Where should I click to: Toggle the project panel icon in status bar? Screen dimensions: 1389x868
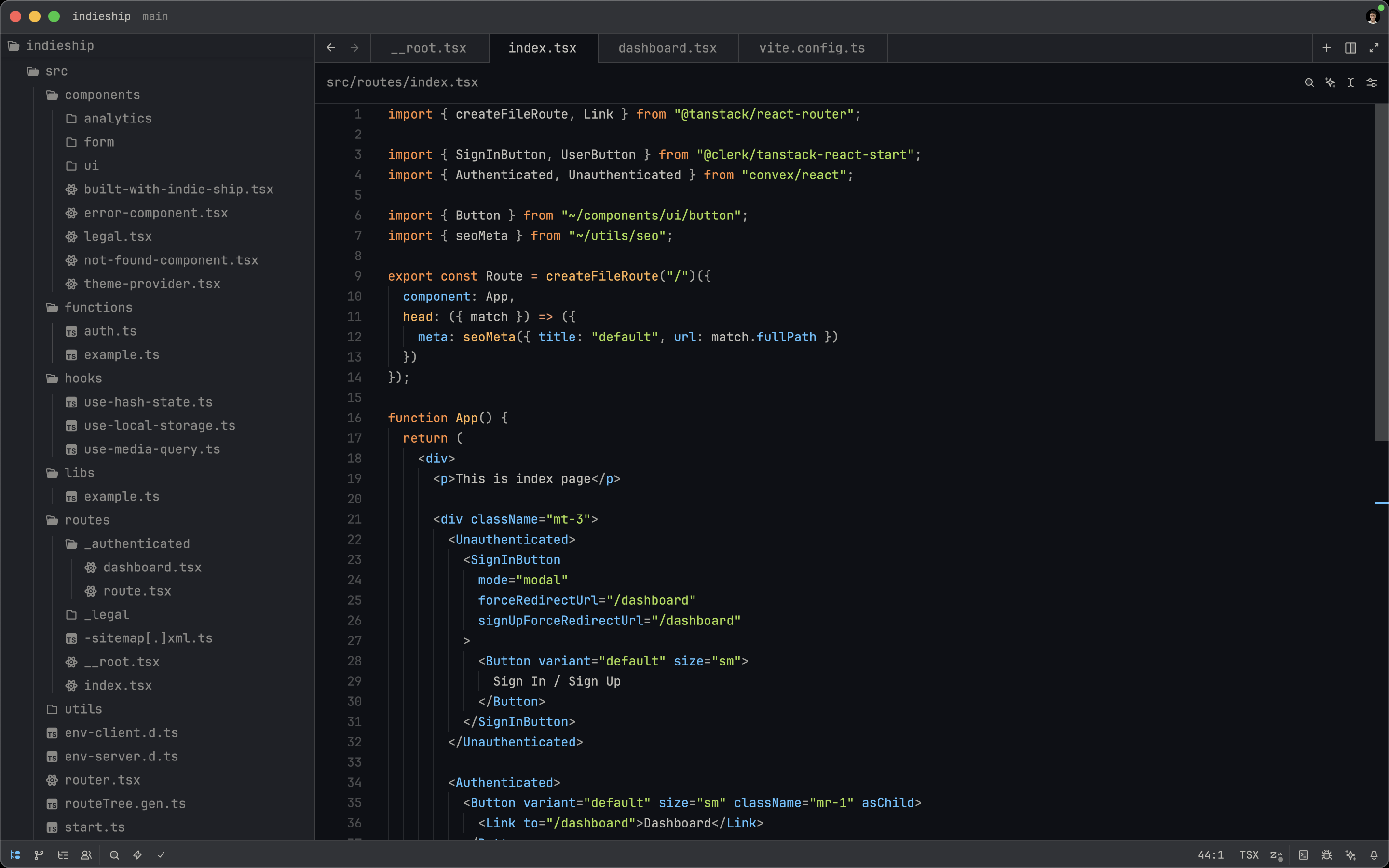click(15, 855)
